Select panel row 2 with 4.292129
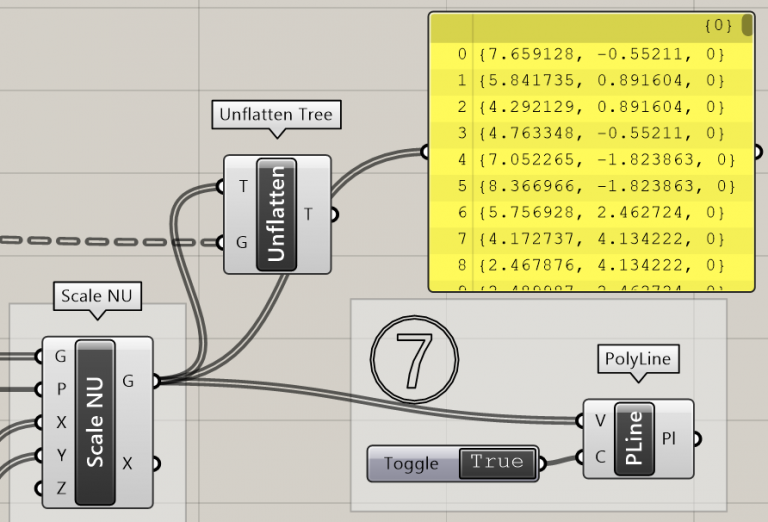Image resolution: width=768 pixels, height=522 pixels. tap(591, 107)
